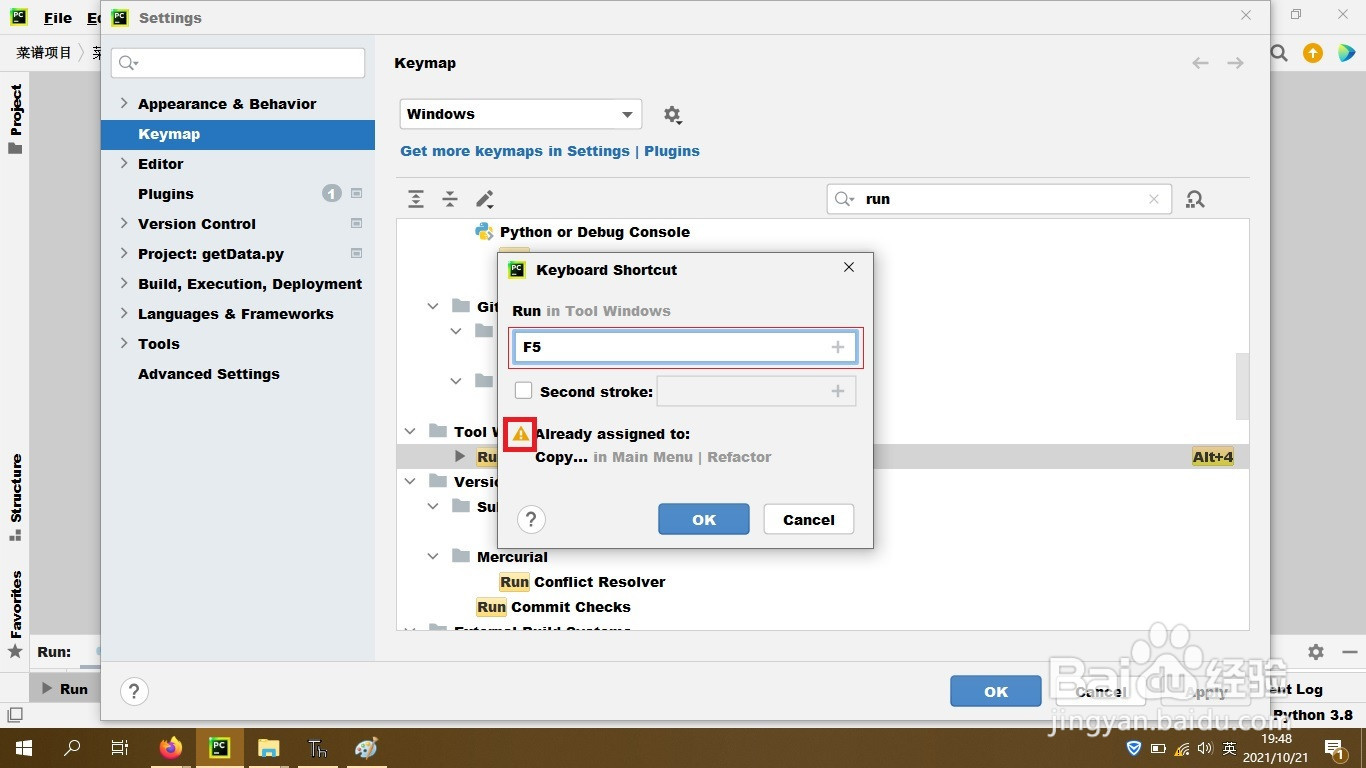Click the Run tab at bottom left
The height and width of the screenshot is (768, 1366).
tap(64, 689)
